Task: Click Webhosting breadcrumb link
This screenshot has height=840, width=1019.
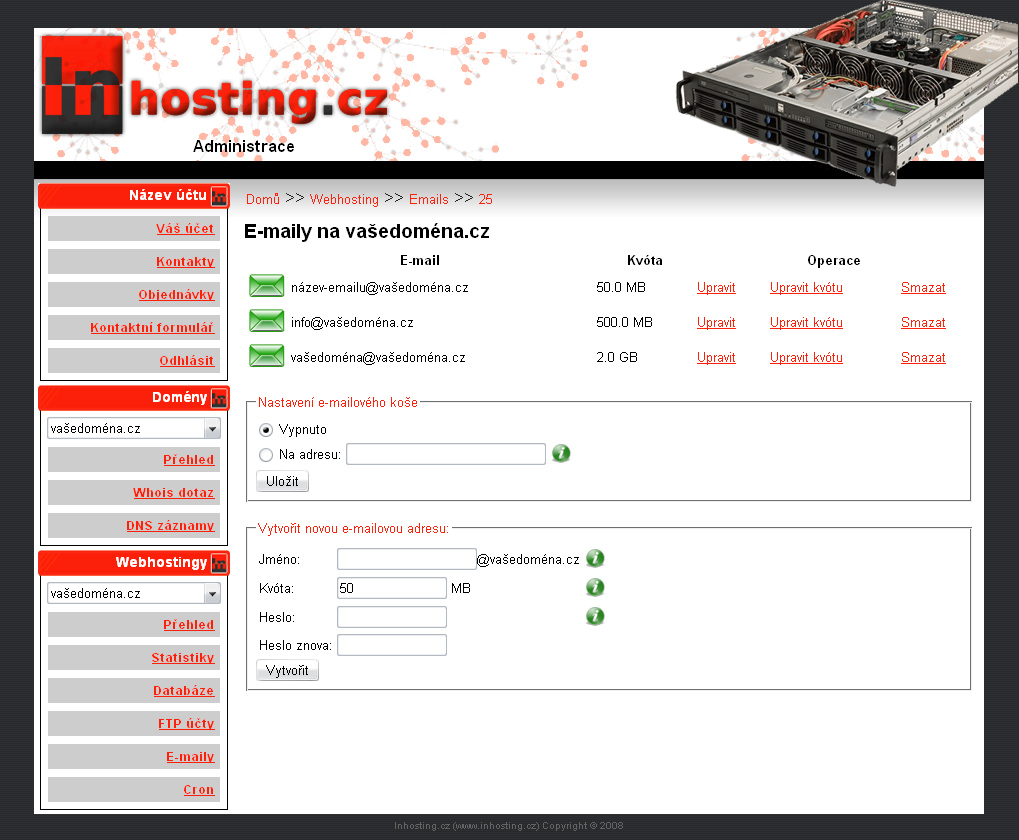Action: pyautogui.click(x=344, y=199)
